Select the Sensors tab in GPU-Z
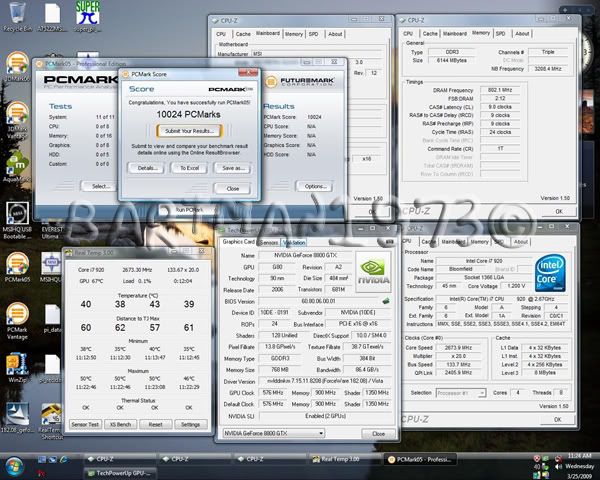Screen dimensions: 600x480 point(268,243)
